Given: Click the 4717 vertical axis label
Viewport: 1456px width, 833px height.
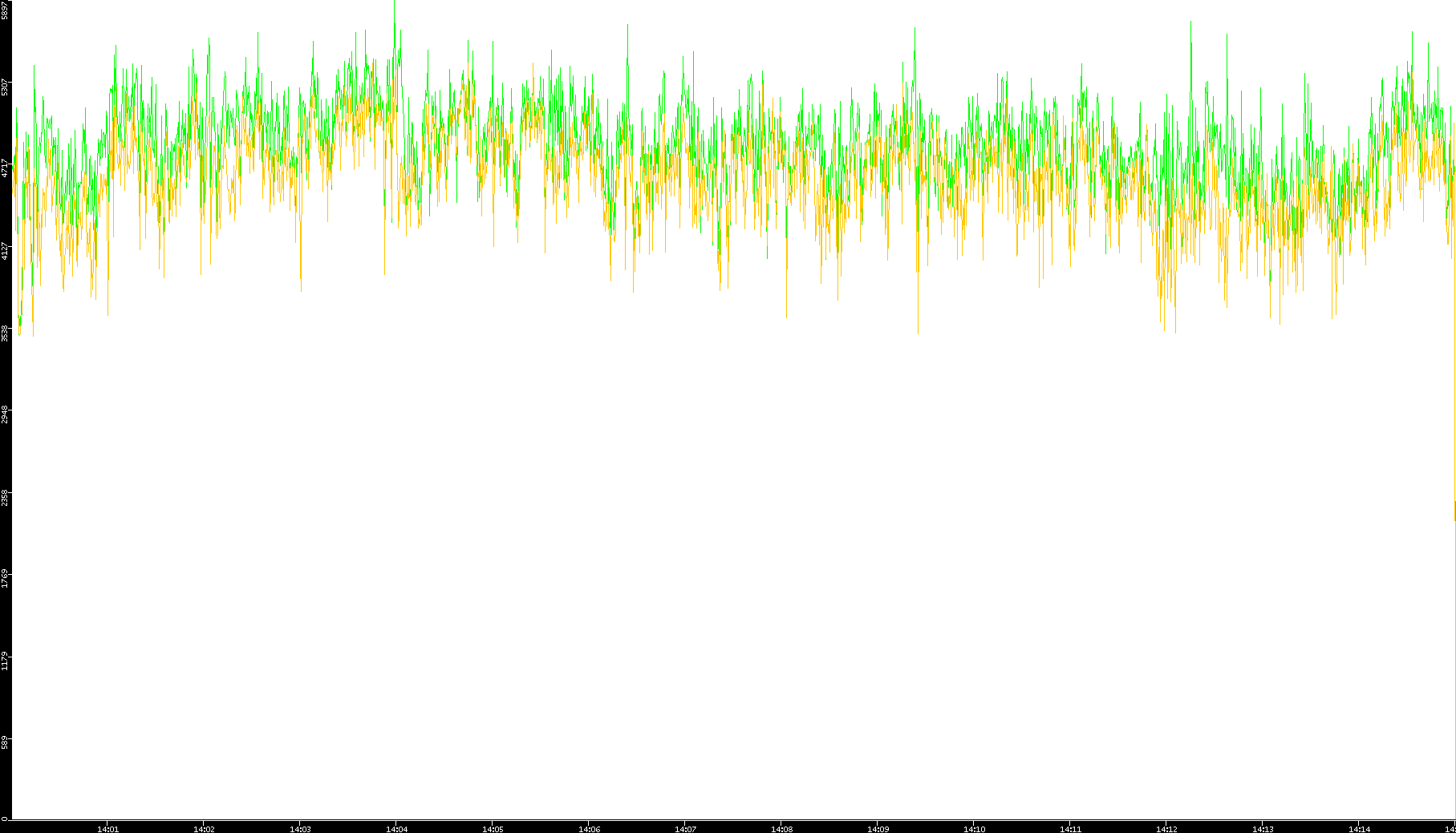Looking at the screenshot, I should click(5, 168).
